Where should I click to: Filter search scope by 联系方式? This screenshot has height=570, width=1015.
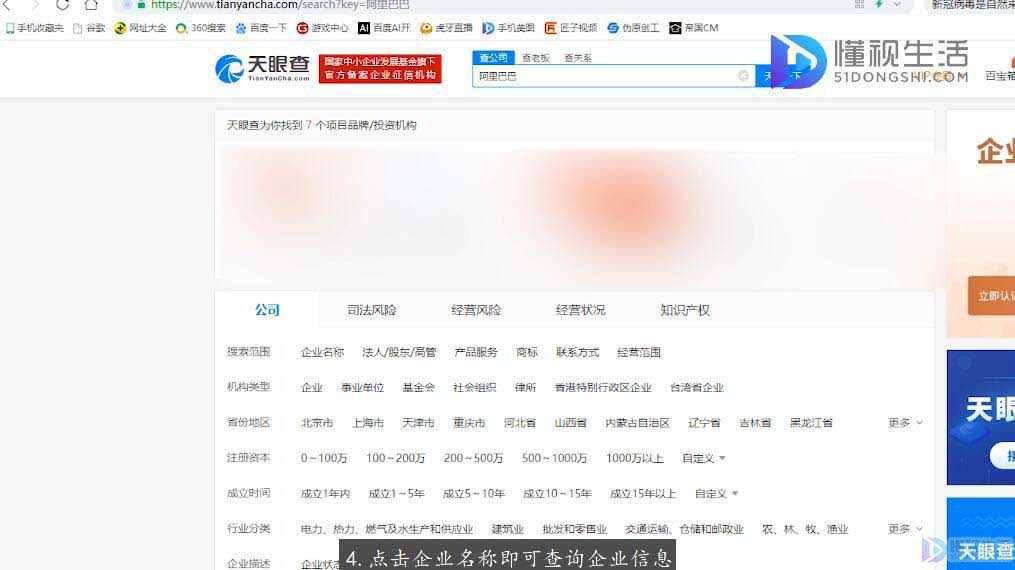click(x=577, y=353)
